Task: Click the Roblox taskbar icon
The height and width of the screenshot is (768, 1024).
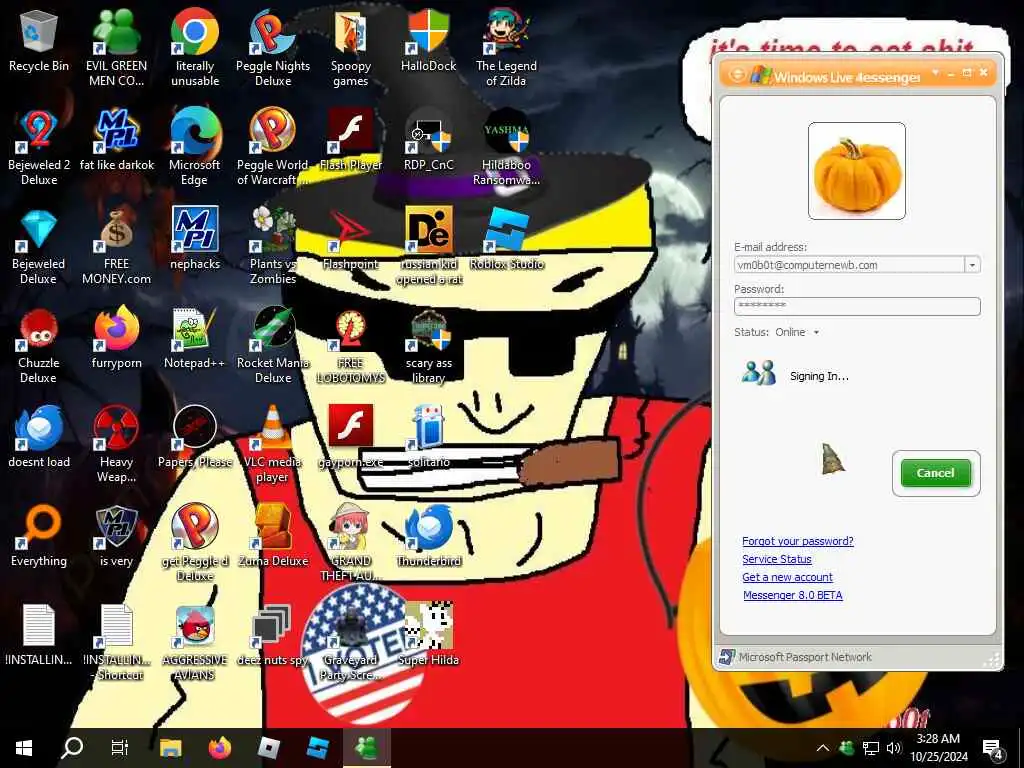Action: (x=269, y=748)
